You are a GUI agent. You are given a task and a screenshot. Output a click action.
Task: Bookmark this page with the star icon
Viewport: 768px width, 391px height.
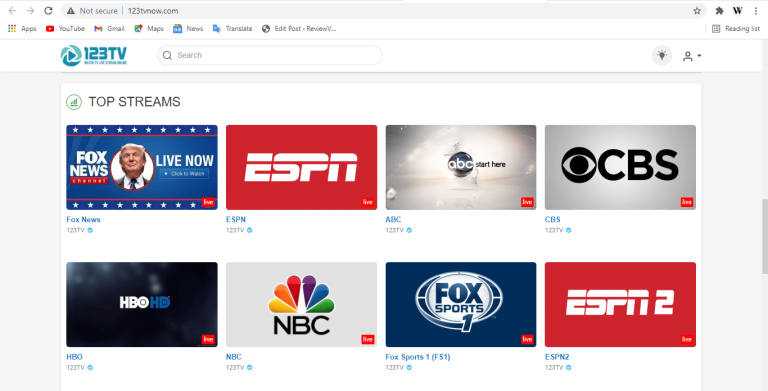tap(696, 11)
